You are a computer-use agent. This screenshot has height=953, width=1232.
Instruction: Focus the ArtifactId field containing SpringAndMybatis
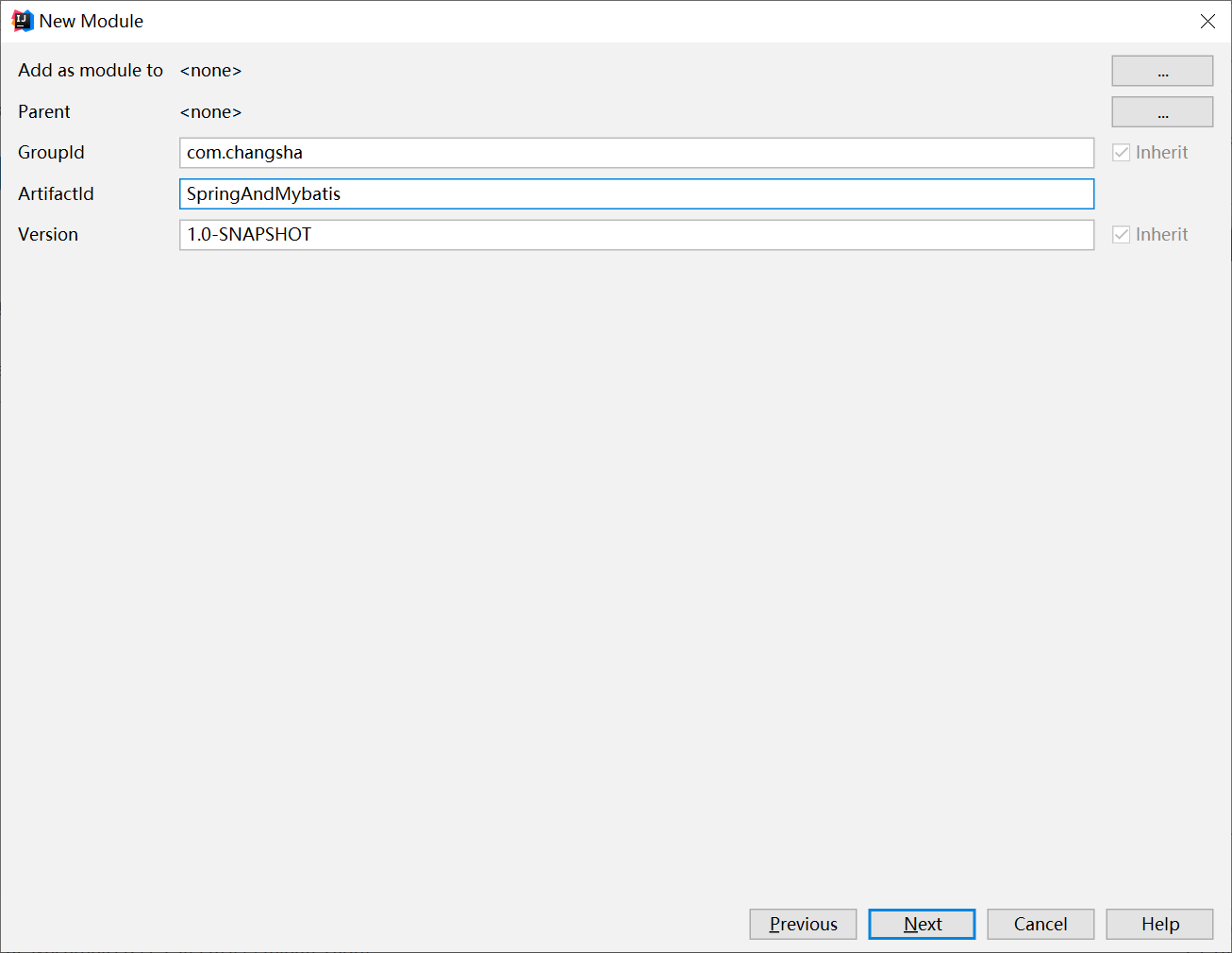(637, 193)
